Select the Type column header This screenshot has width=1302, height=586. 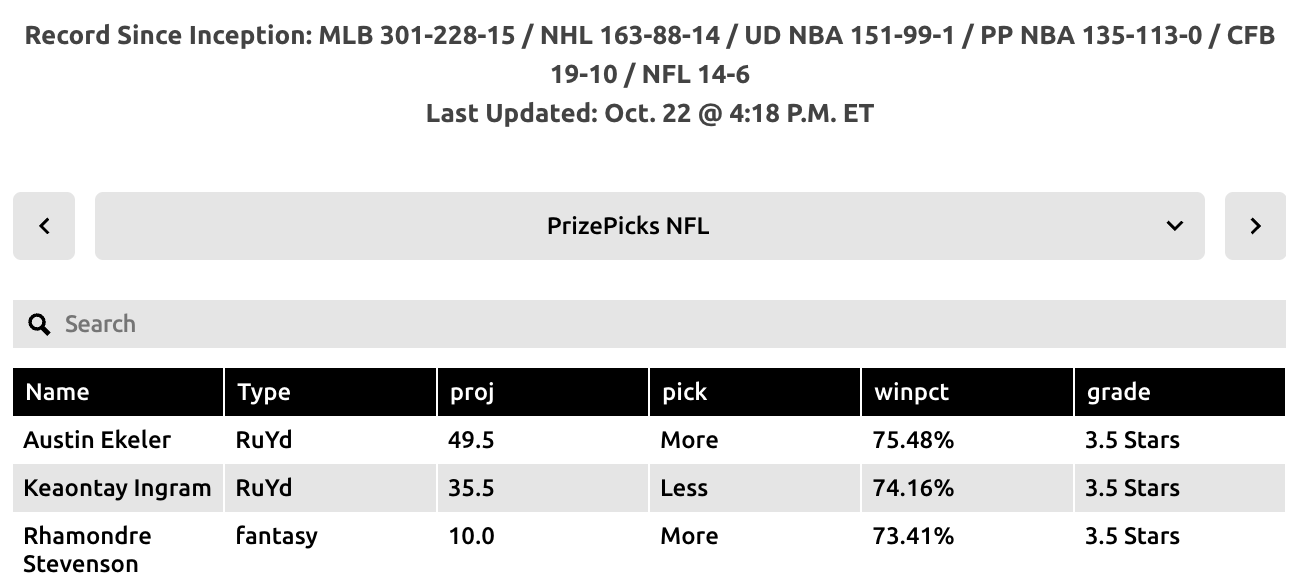coord(263,391)
